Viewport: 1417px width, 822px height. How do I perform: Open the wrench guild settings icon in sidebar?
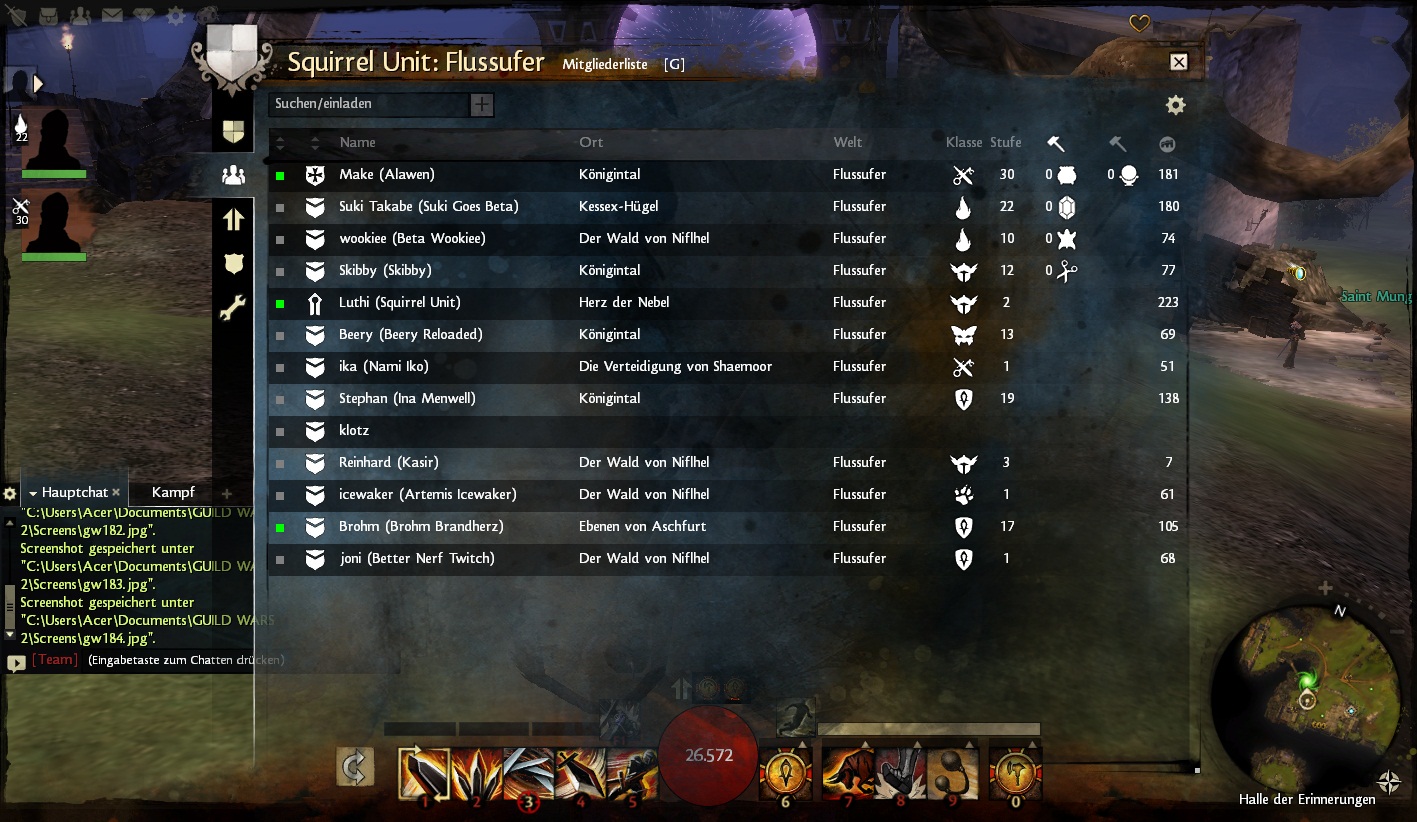point(233,308)
